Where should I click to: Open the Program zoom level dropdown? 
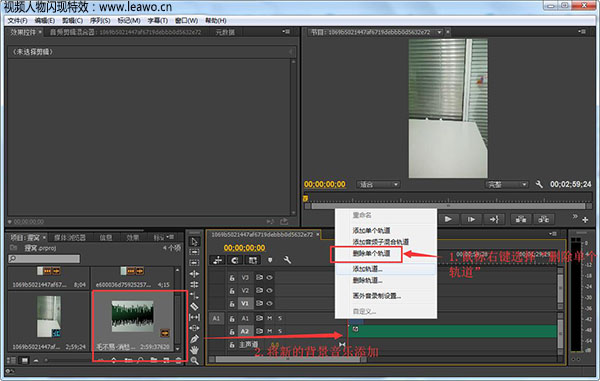click(378, 184)
